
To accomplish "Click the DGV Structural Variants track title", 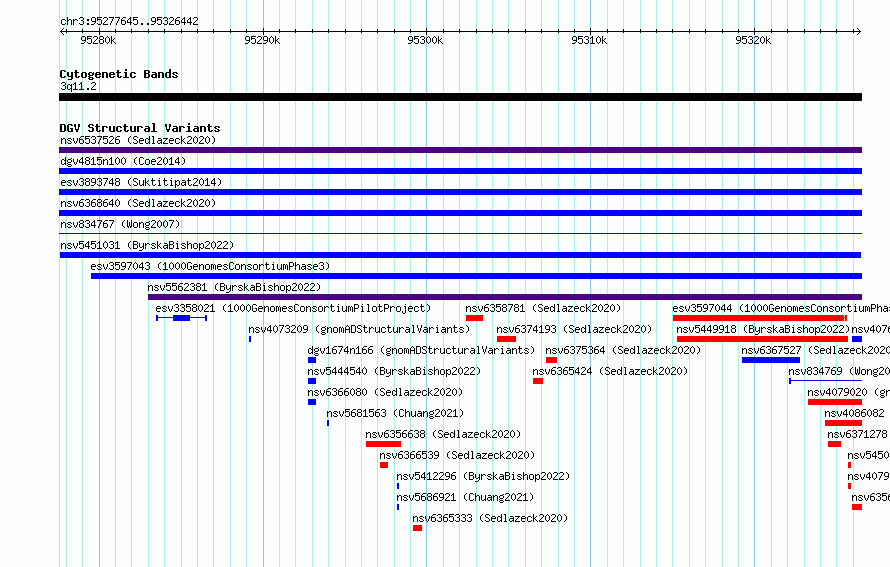I will (x=140, y=128).
